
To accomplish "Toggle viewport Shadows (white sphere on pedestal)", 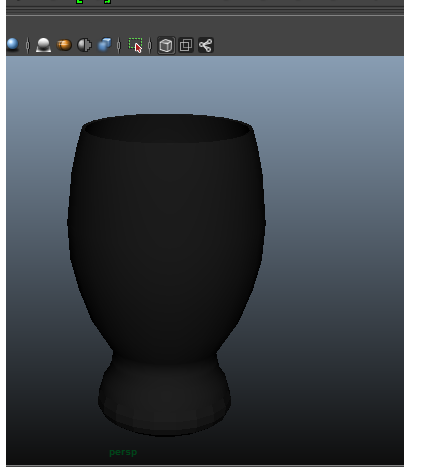I will point(43,45).
